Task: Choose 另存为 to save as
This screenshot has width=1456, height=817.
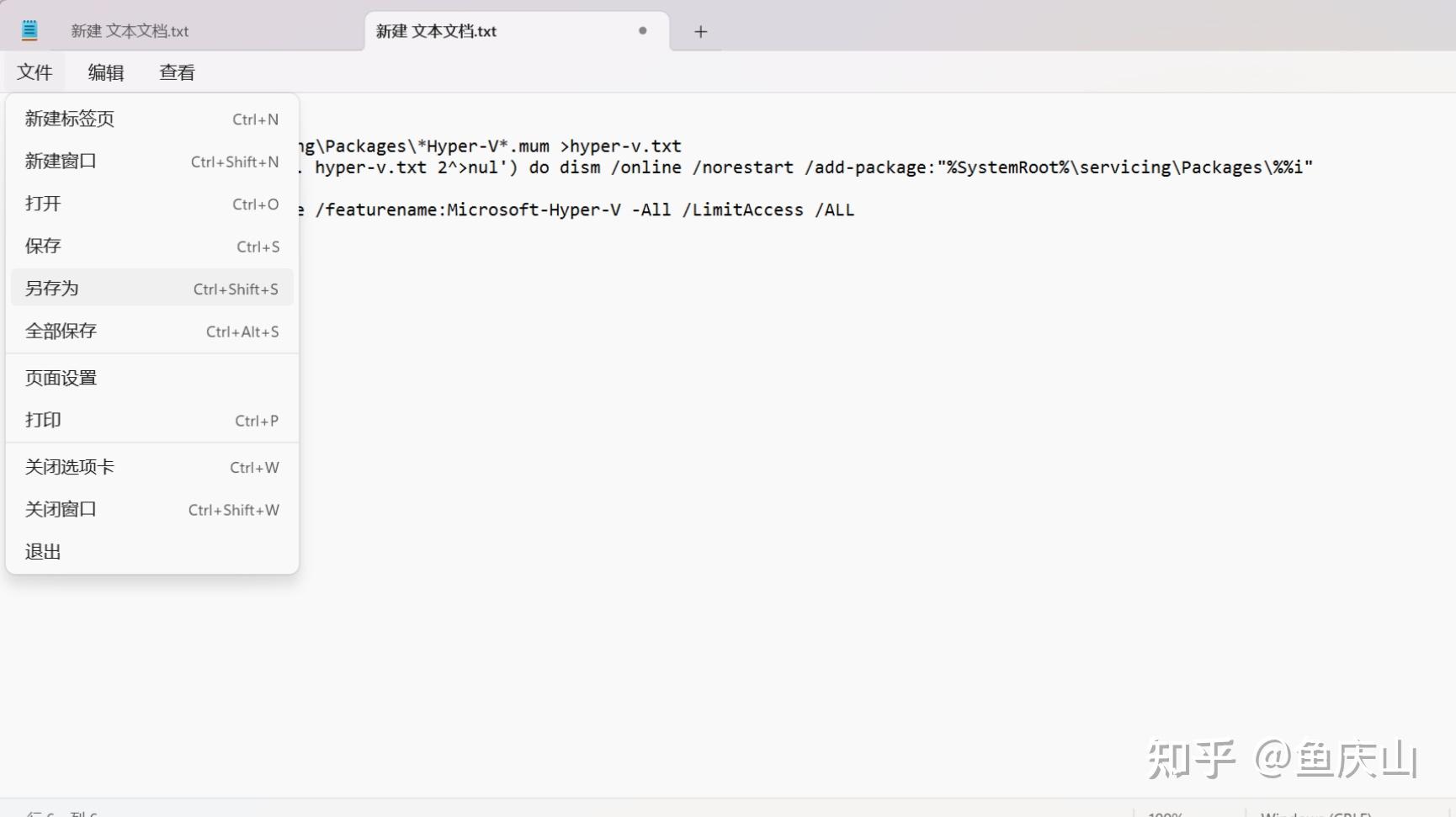Action: click(152, 289)
